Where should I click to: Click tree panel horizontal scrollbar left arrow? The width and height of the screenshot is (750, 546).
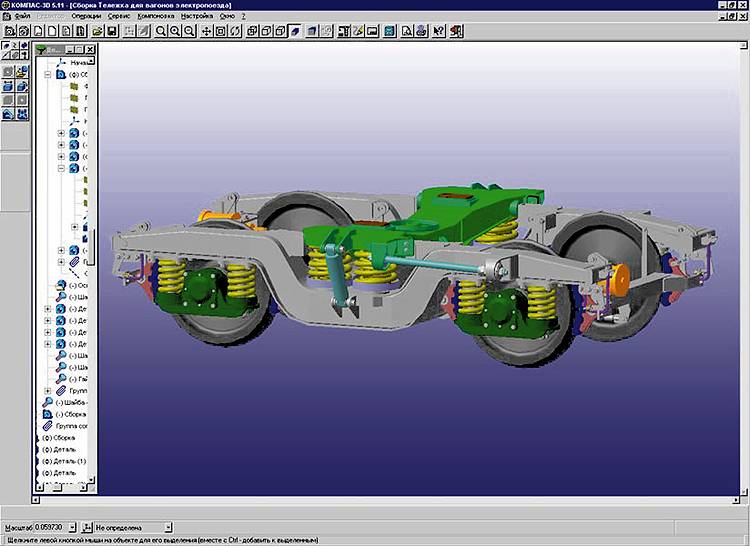click(40, 488)
